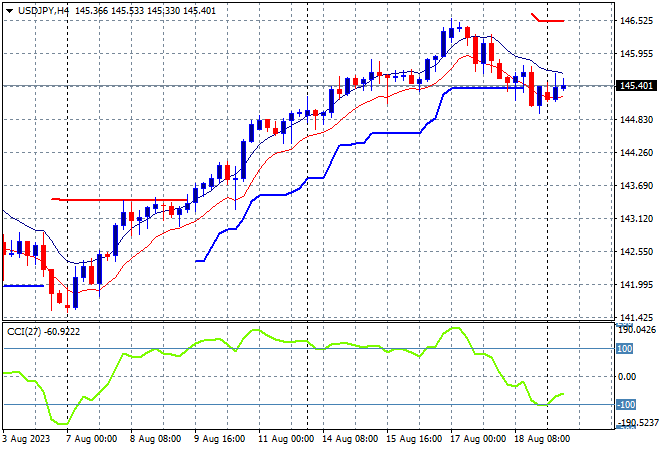Click the 3 Aug 2023 date label
Screen dimensions: 660x450
pyautogui.click(x=26, y=439)
